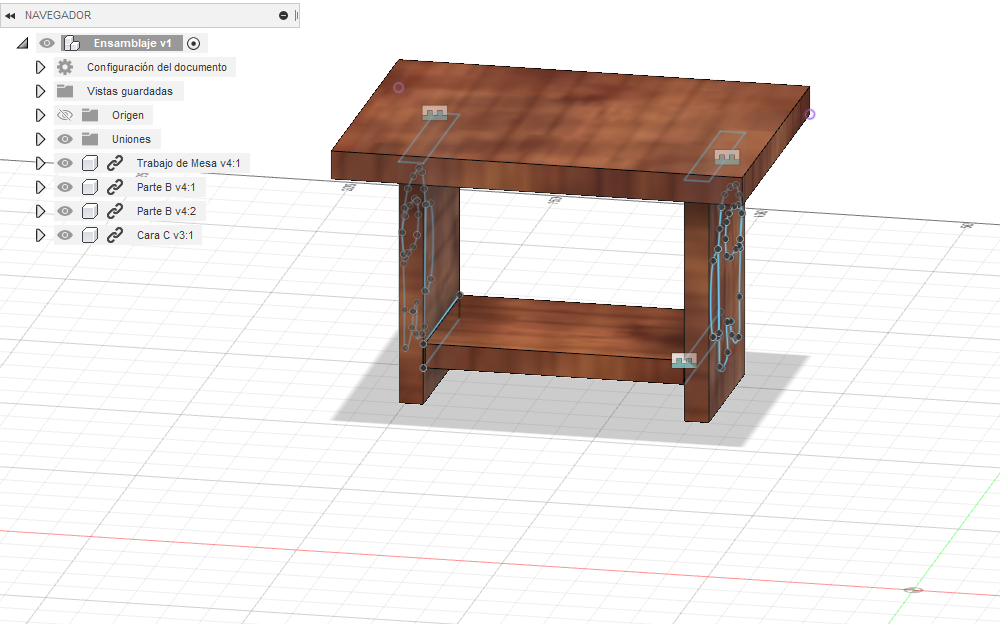1000x624 pixels.
Task: Toggle visibility of Ensamblaje v1
Action: pos(47,43)
